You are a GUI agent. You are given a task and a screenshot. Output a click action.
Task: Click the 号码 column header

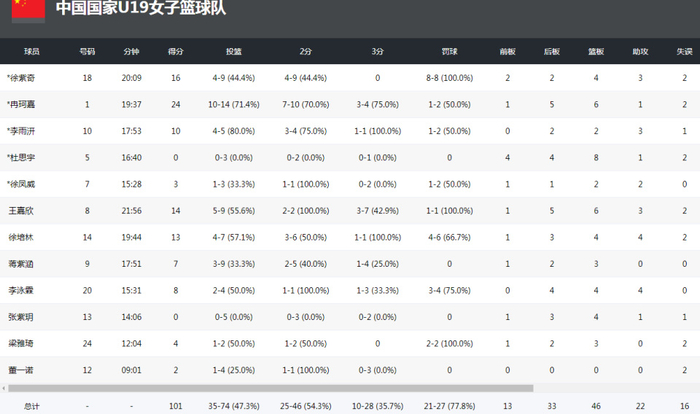[x=88, y=50]
